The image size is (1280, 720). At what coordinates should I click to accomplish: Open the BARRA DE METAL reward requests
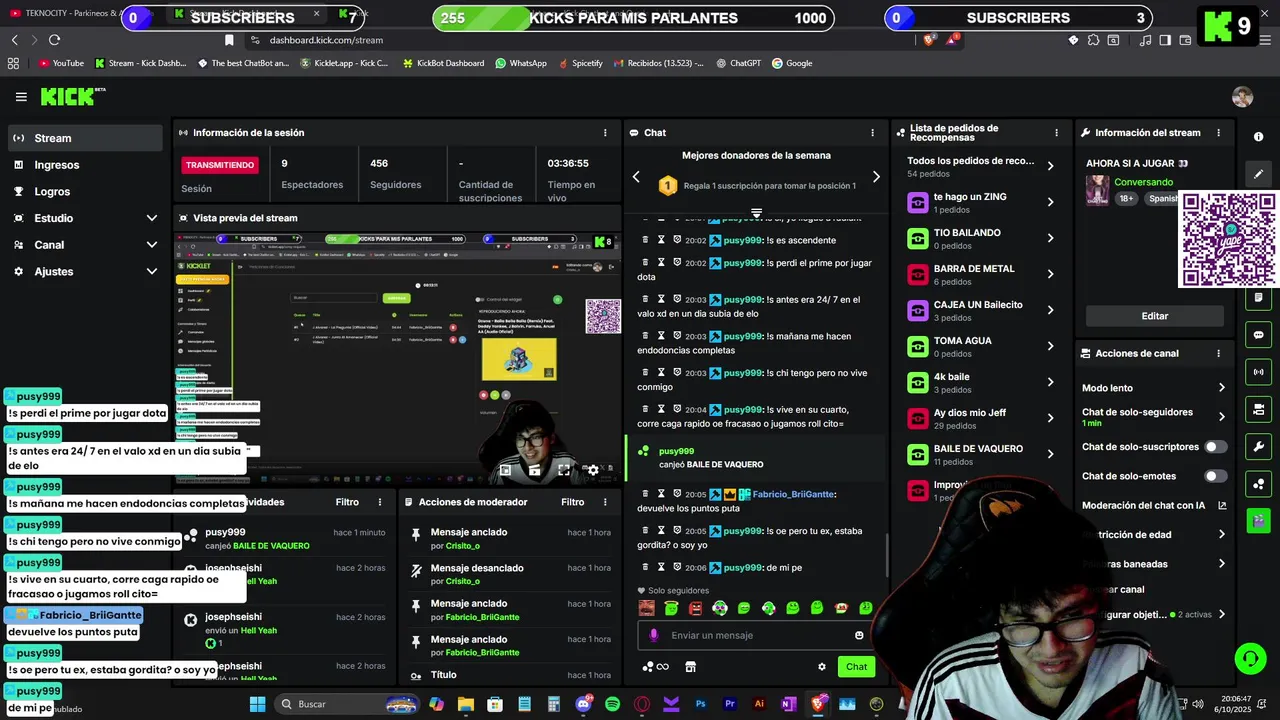[x=980, y=274]
